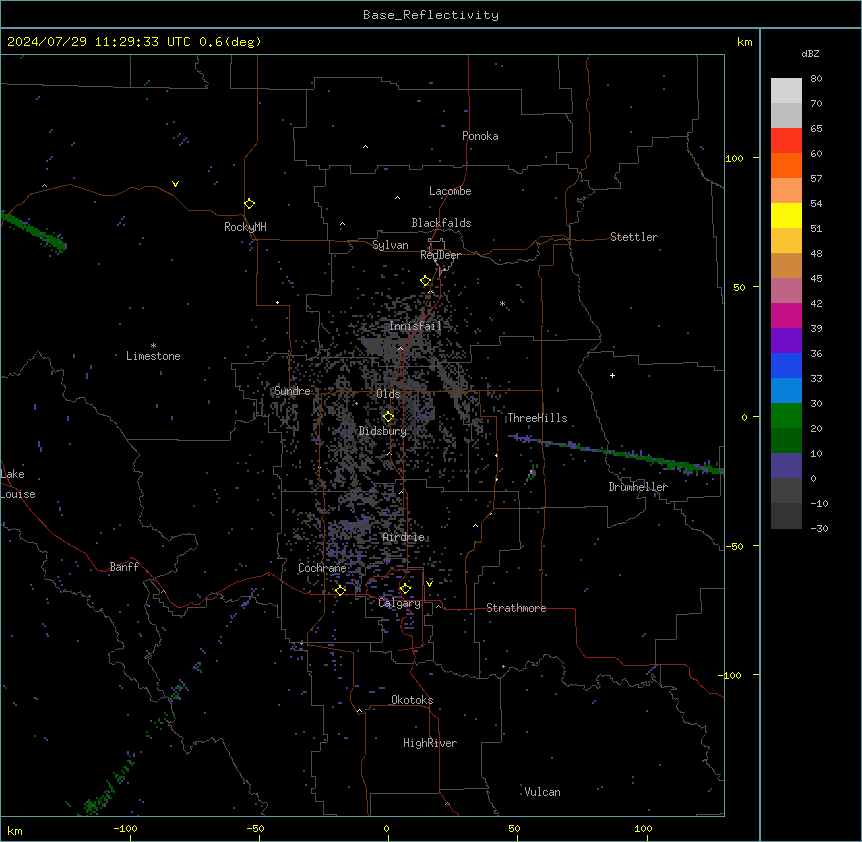
Task: Click the Stettler city label
Action: point(634,237)
